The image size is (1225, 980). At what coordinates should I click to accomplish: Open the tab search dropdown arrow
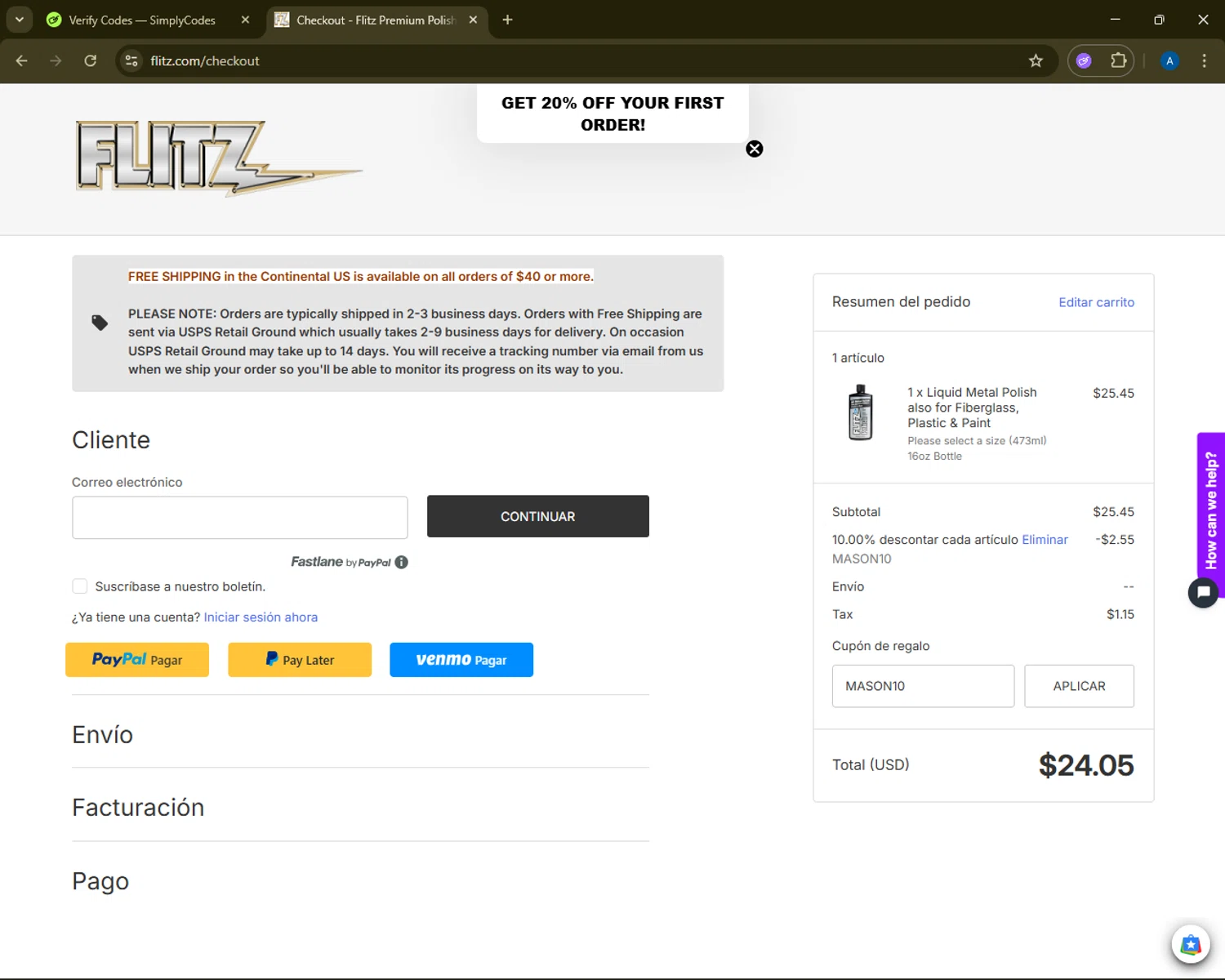click(19, 20)
